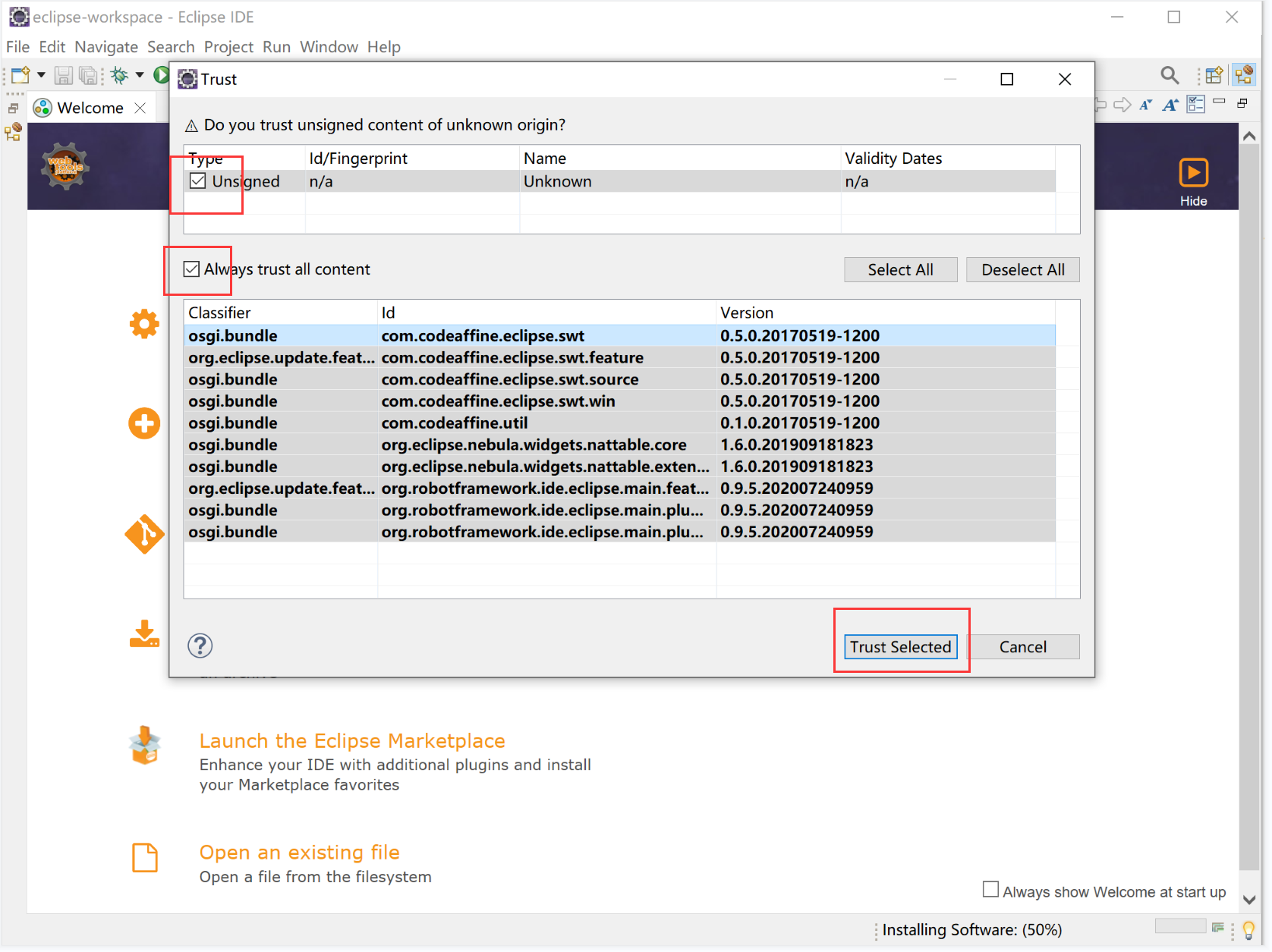Click the Hide label on the Welcome page
The height and width of the screenshot is (952, 1272).
[x=1193, y=201]
